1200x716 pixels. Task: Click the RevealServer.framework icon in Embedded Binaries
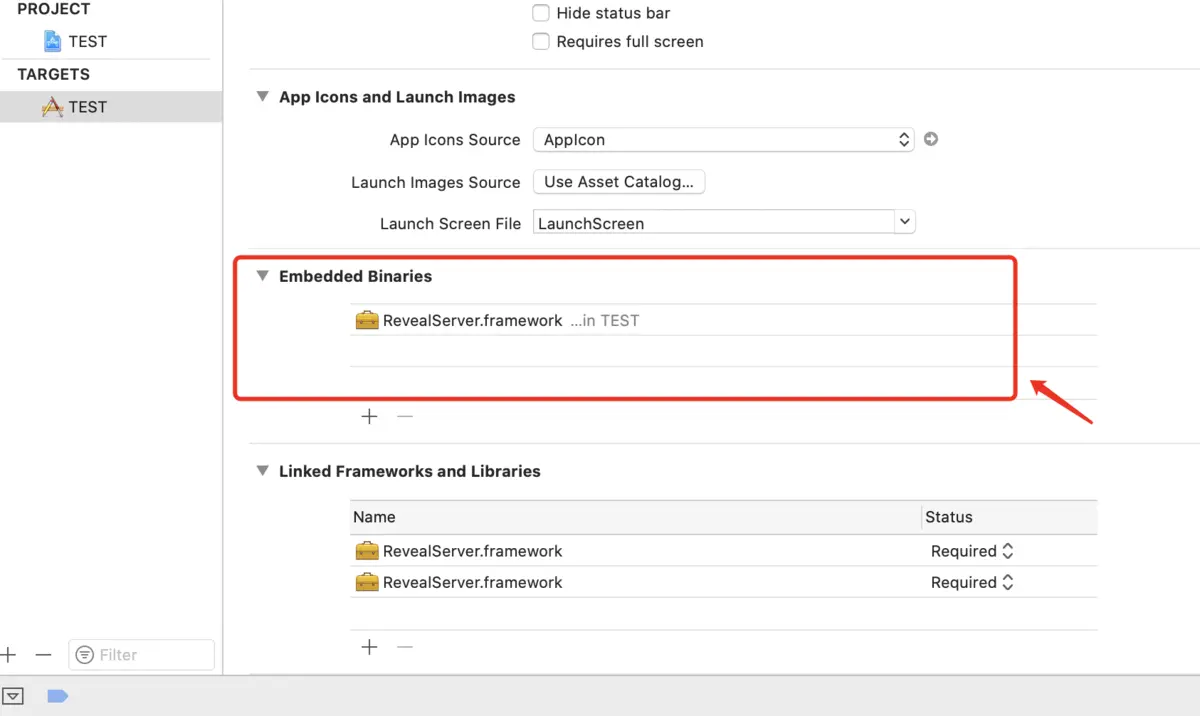(367, 320)
